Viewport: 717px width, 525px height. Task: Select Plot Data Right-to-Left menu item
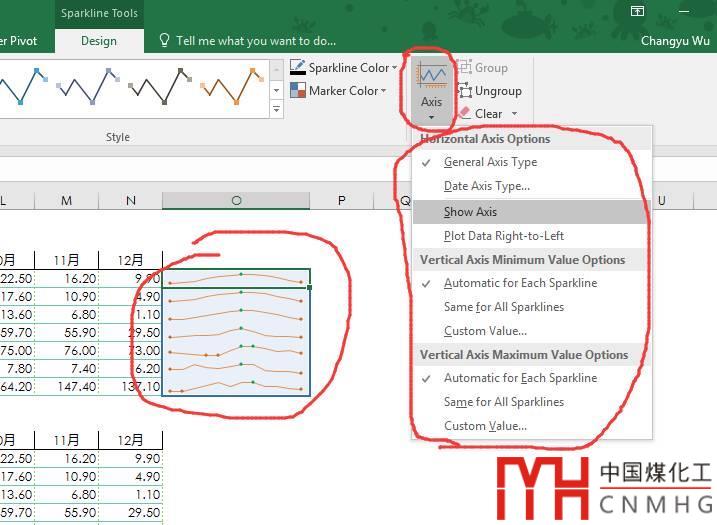click(x=504, y=236)
